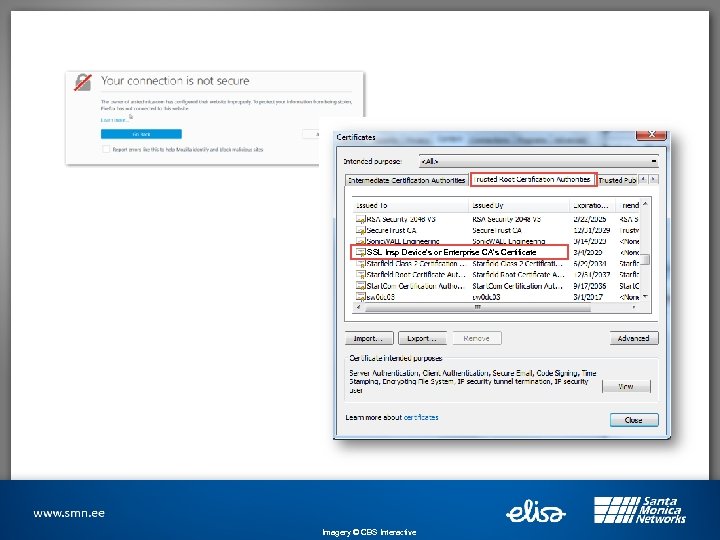The image size is (720, 540).
Task: Sort by the Issued By column header
Action: (519, 205)
